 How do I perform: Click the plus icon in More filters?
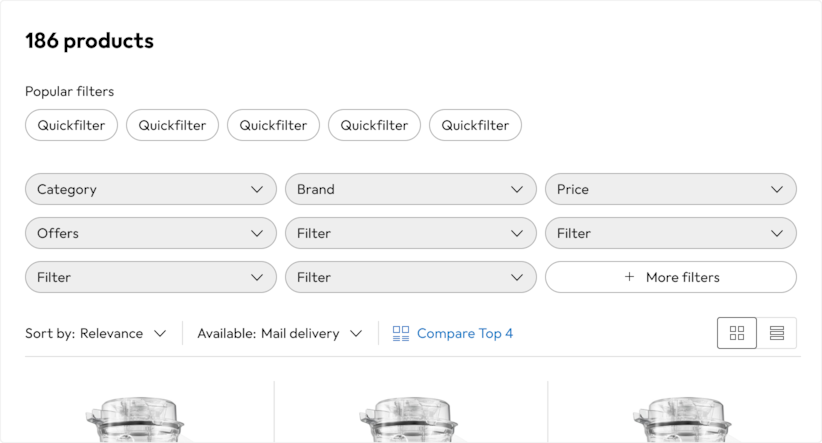coord(629,277)
